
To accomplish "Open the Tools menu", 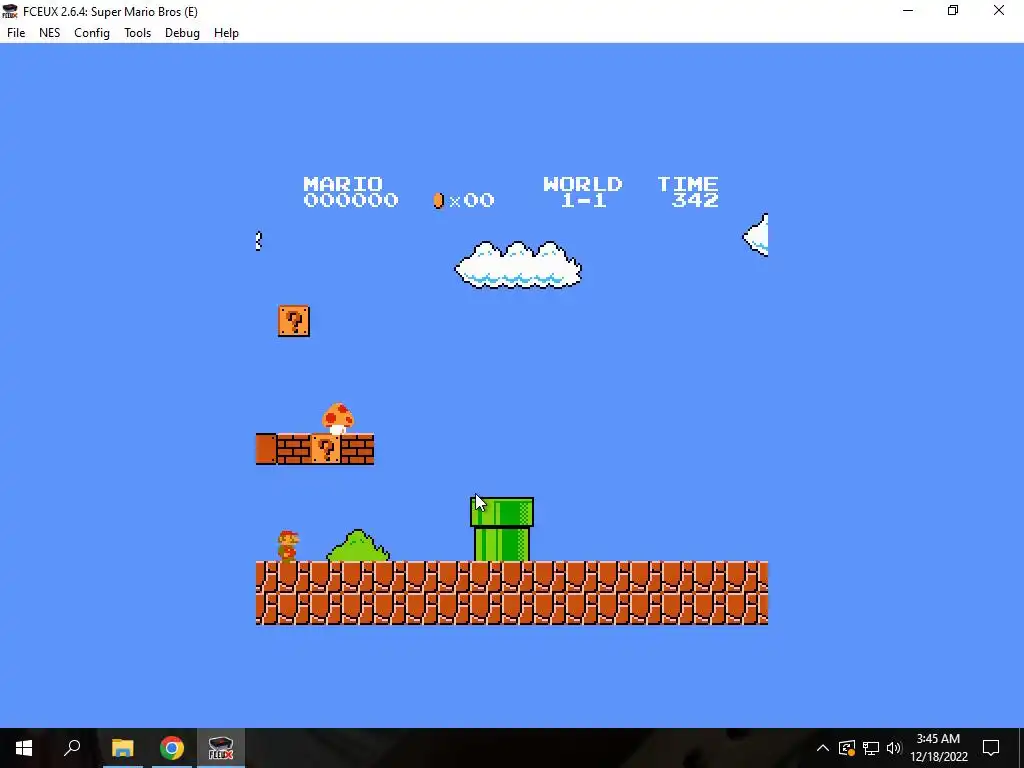I will (137, 33).
